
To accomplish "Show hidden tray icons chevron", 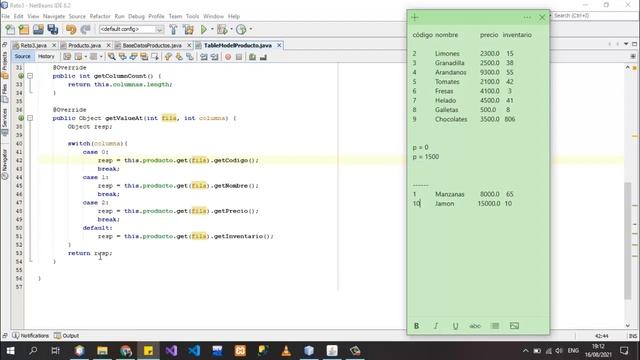I will 525,351.
